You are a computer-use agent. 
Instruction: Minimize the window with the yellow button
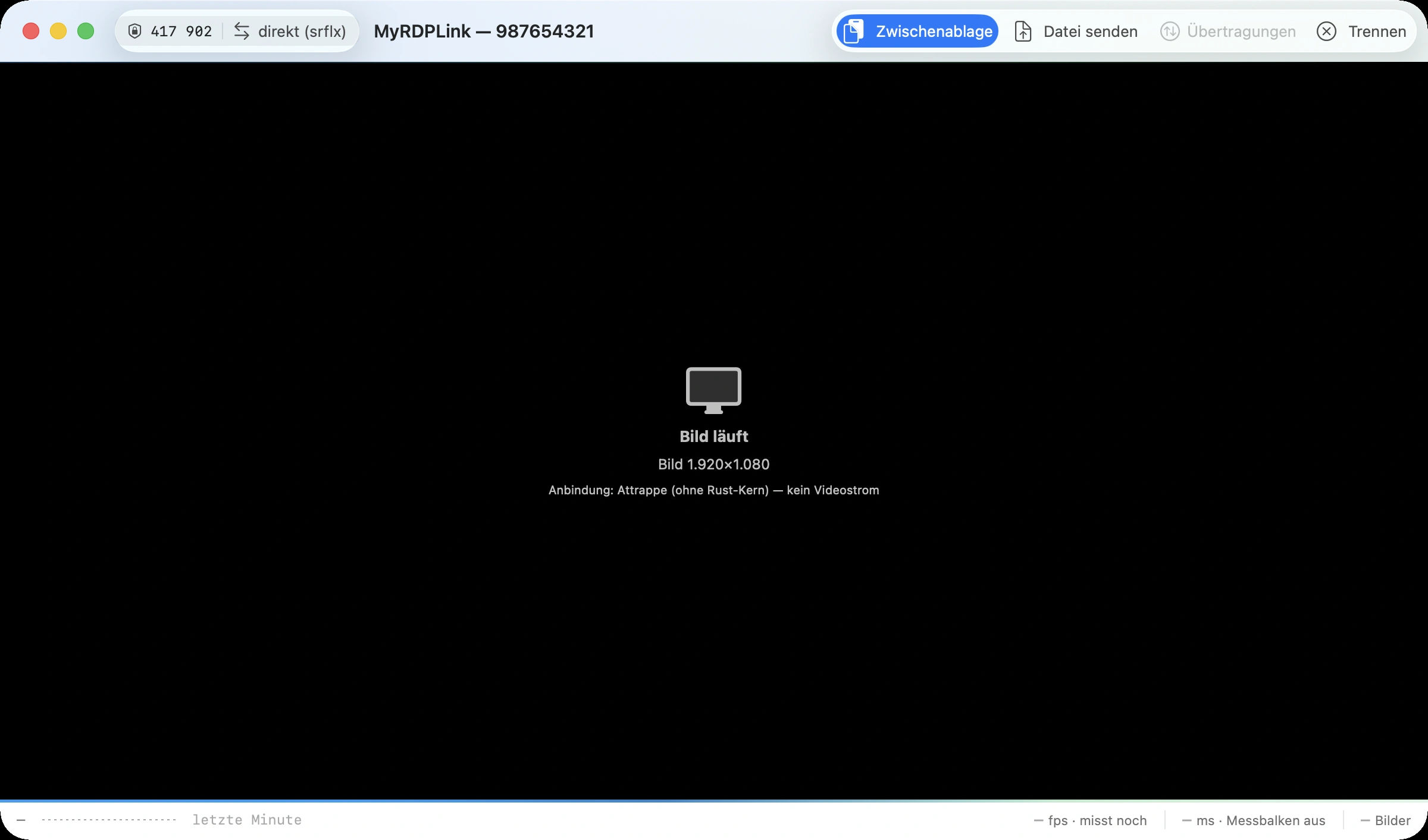58,31
